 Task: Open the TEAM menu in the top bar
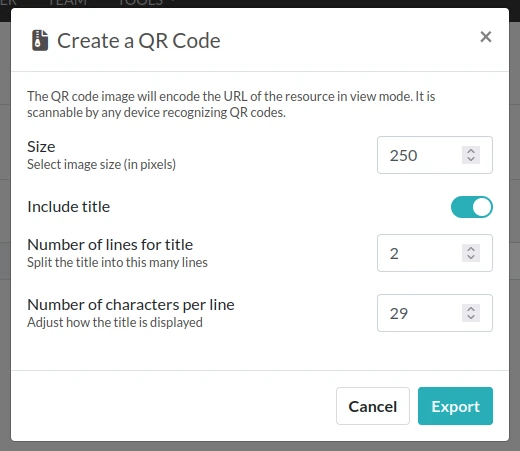click(x=67, y=3)
